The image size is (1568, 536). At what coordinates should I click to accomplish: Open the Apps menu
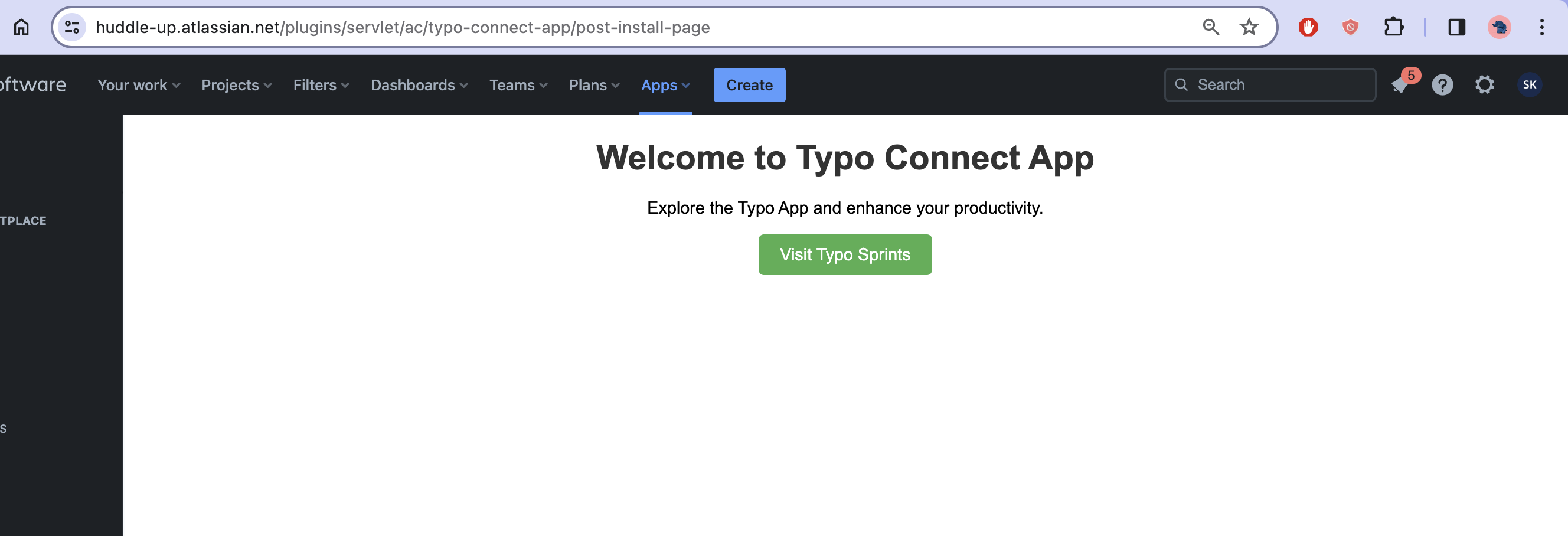point(665,85)
